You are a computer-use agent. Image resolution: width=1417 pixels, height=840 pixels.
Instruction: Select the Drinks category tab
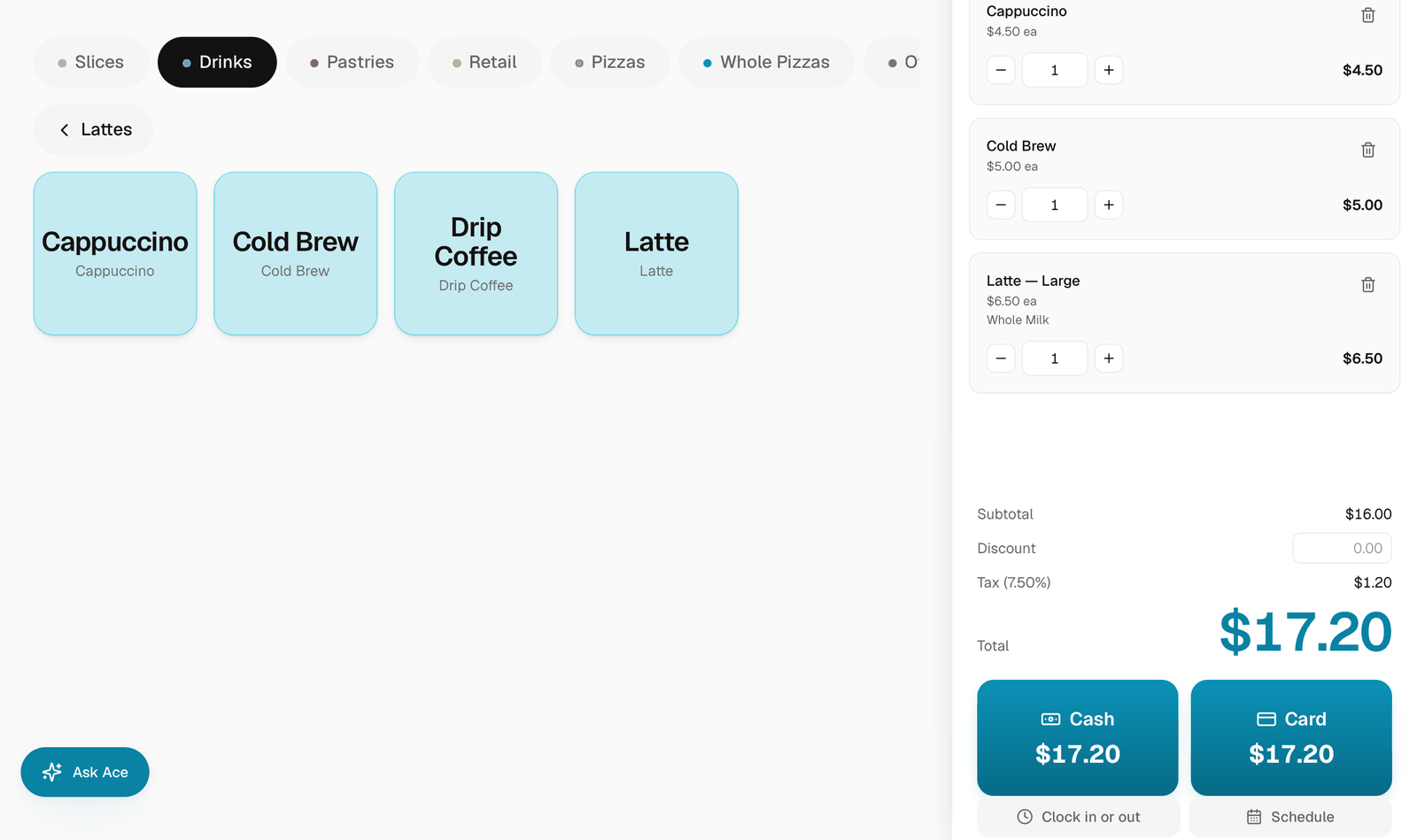[217, 62]
